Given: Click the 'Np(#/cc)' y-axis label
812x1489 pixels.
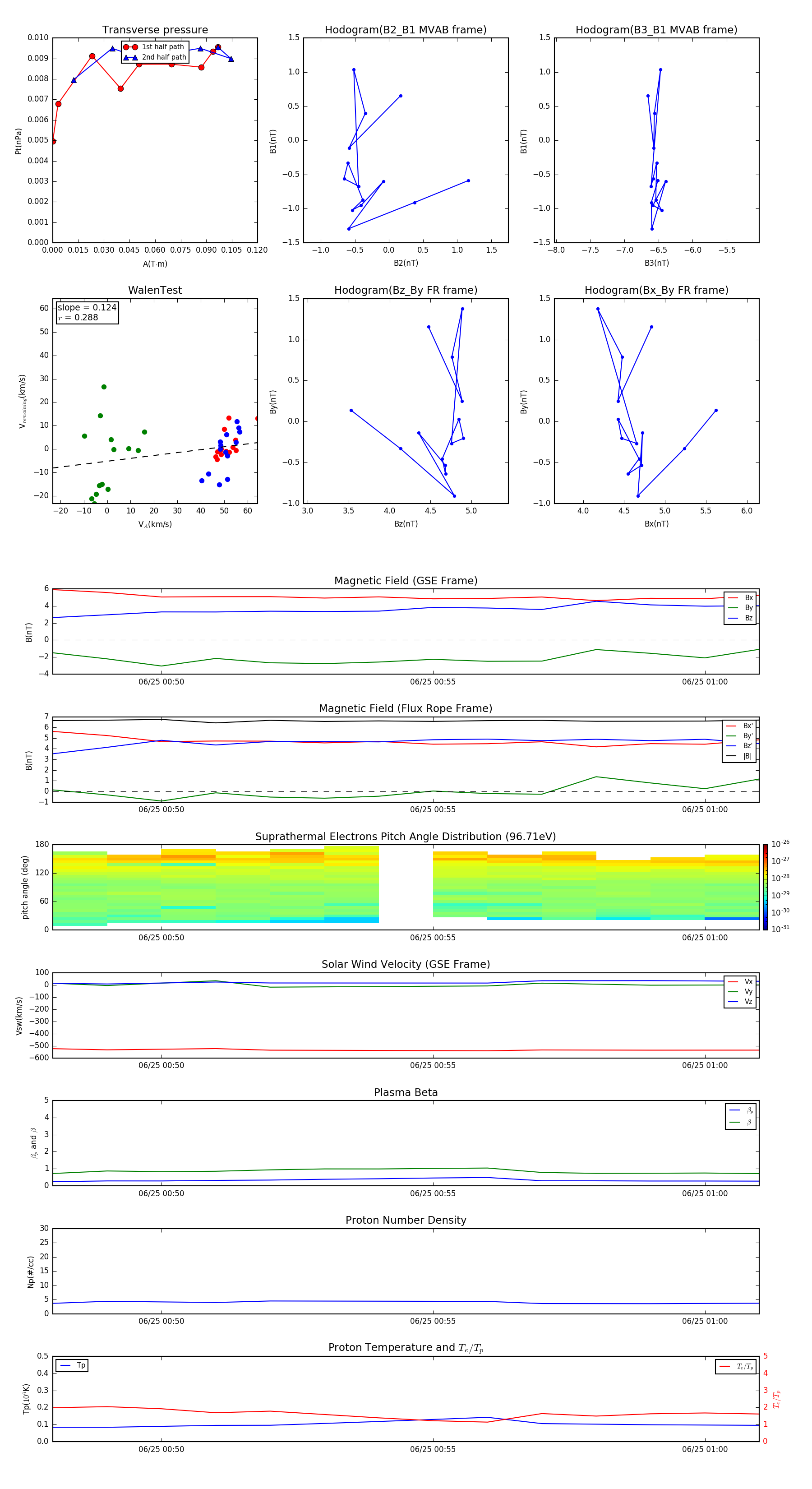Looking at the screenshot, I should (x=31, y=1272).
